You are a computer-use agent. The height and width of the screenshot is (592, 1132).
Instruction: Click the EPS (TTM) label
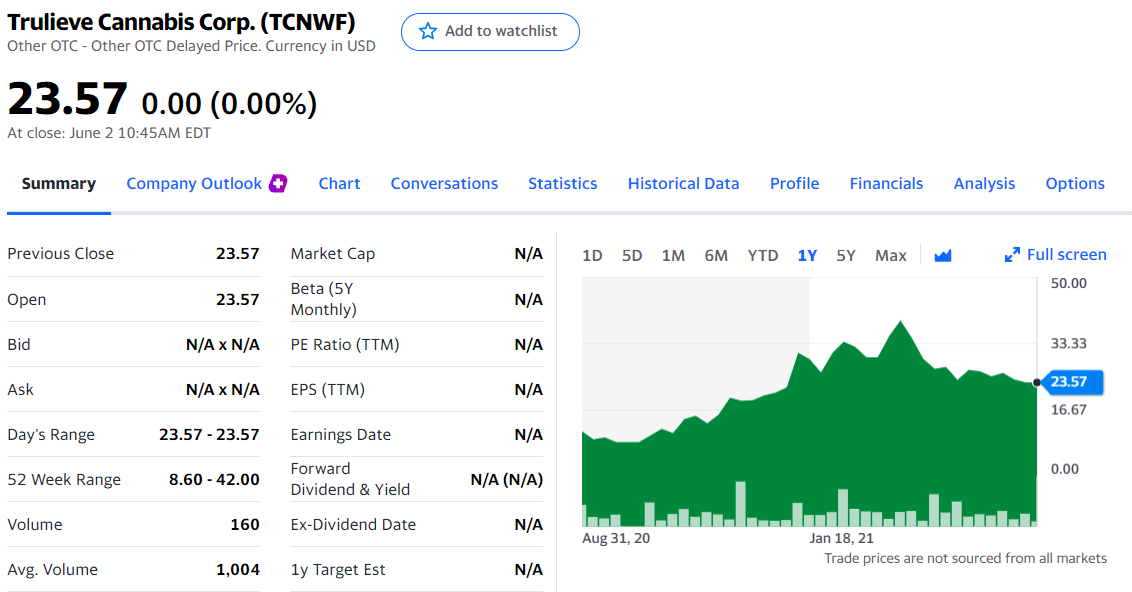point(327,390)
